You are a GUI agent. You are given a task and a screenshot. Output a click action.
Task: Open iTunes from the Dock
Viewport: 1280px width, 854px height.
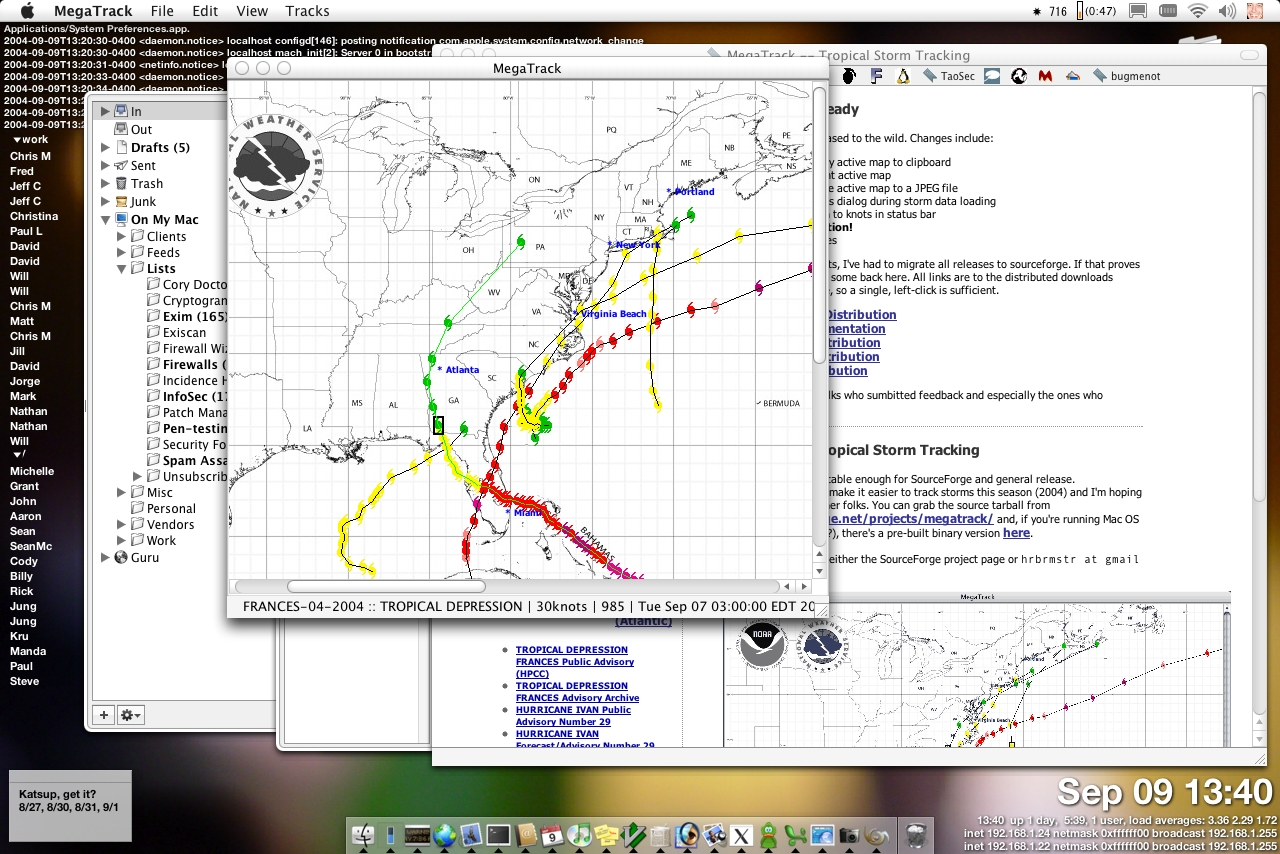[x=579, y=835]
